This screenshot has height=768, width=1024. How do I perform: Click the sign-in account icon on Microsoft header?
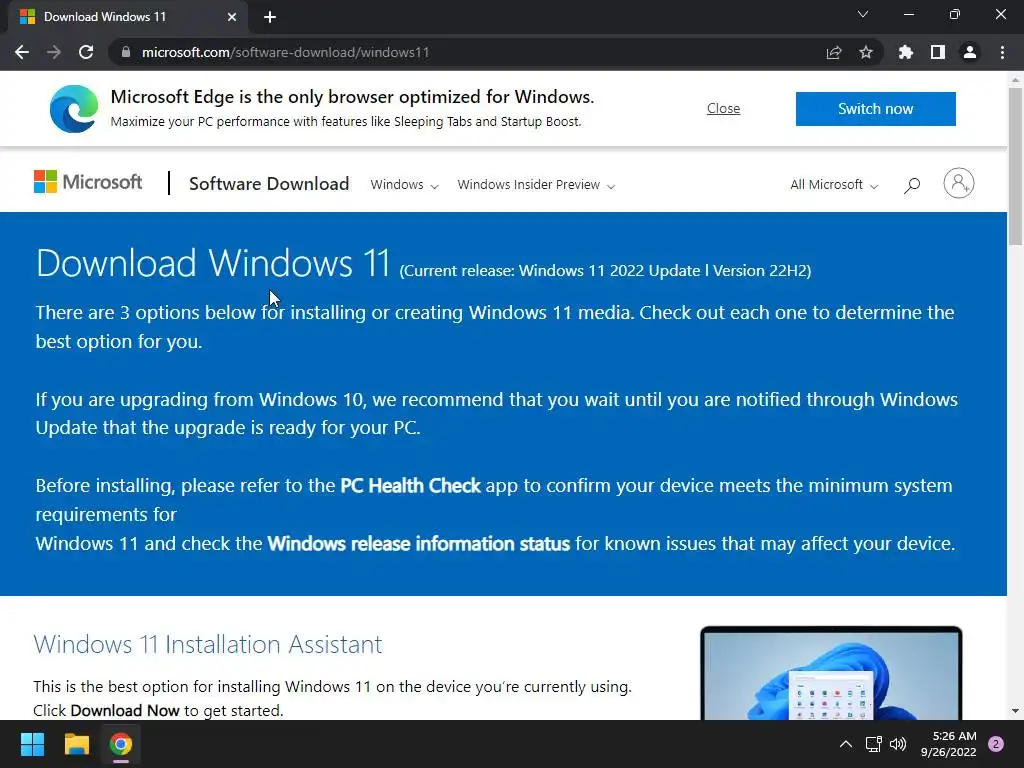[x=959, y=184]
